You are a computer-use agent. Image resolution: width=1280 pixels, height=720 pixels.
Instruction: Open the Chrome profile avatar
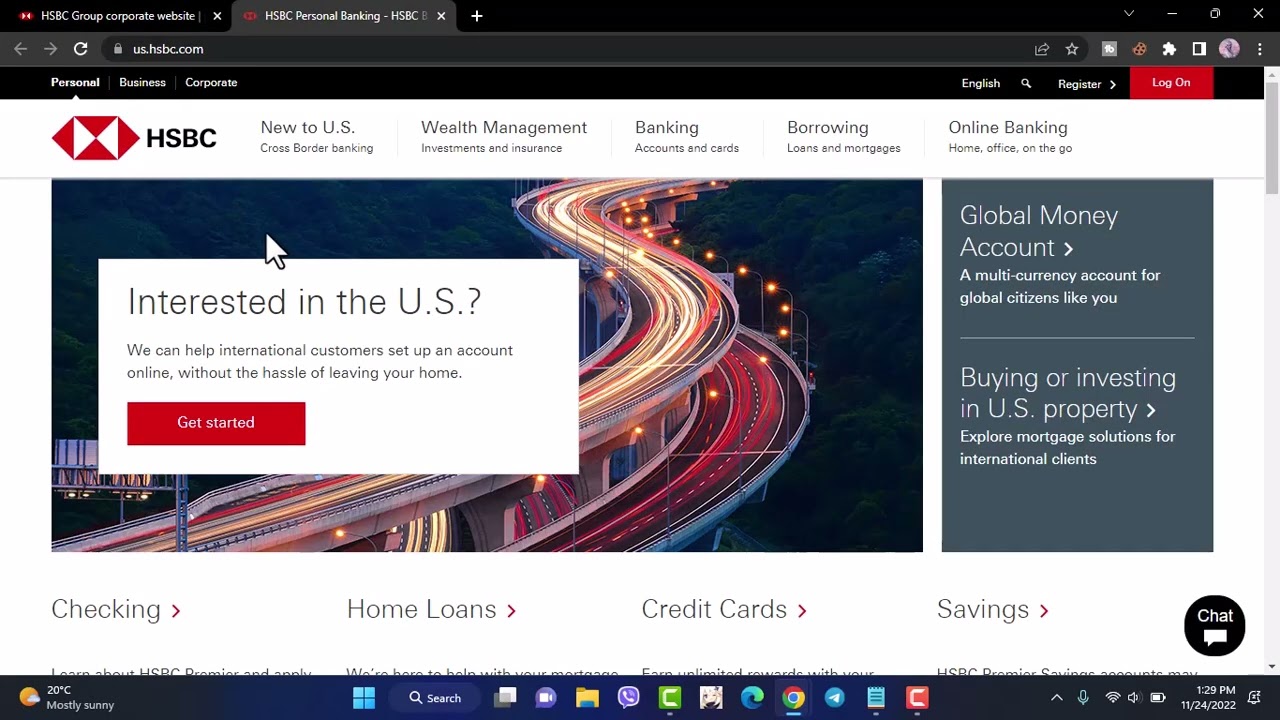click(1229, 49)
